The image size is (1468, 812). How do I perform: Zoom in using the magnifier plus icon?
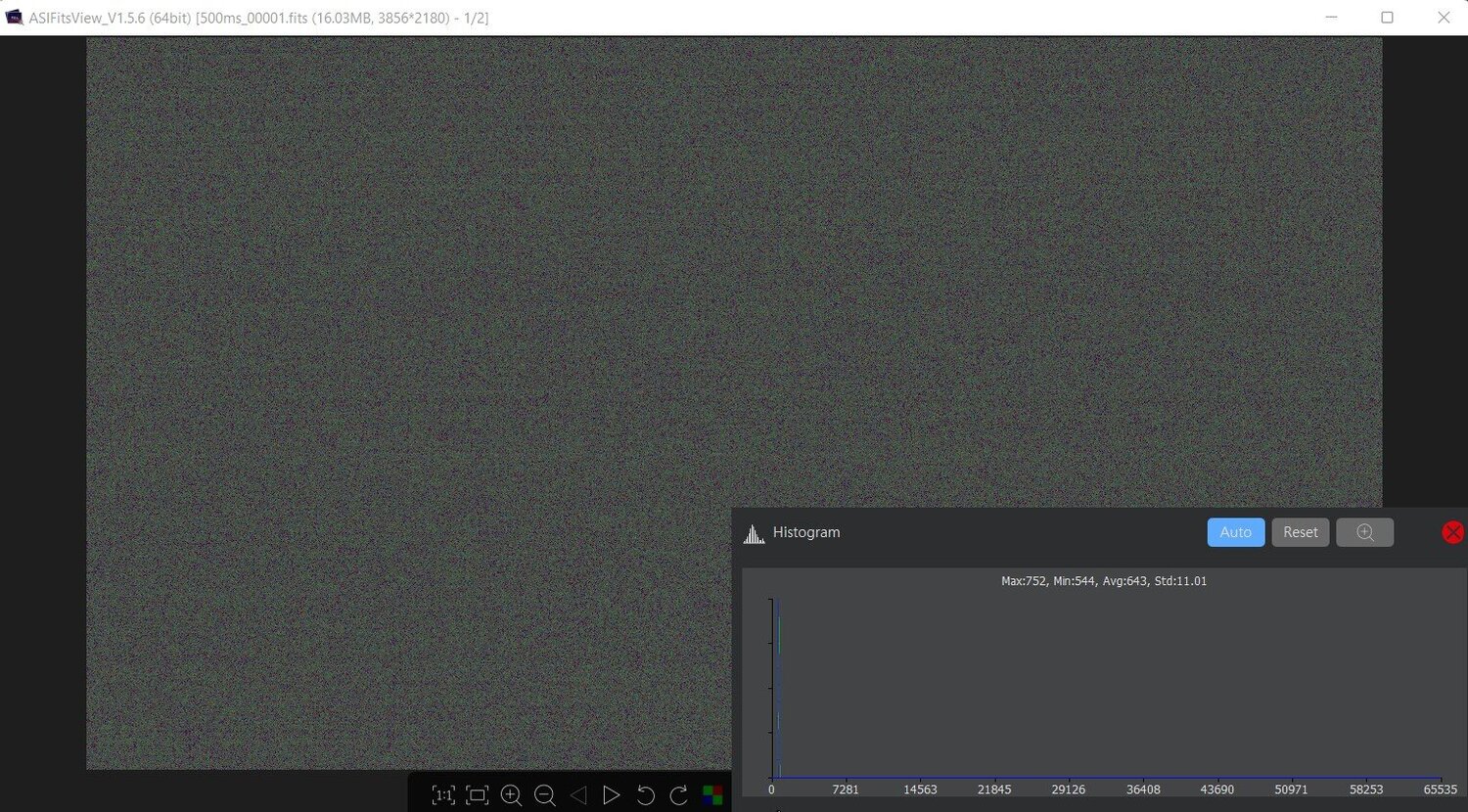pyautogui.click(x=511, y=795)
